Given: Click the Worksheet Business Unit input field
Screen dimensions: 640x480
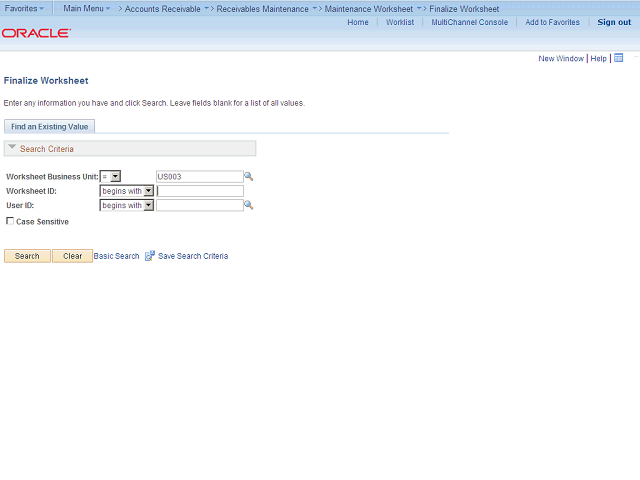Looking at the screenshot, I should 200,176.
